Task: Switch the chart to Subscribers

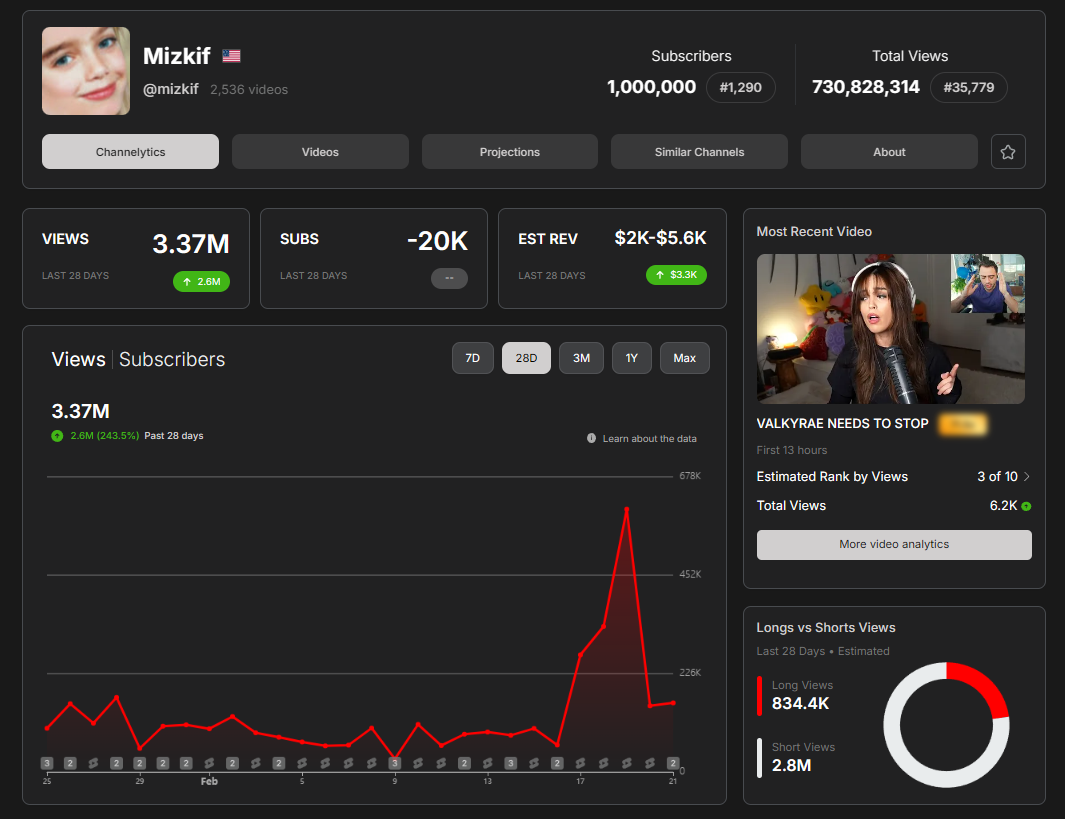Action: pos(172,359)
